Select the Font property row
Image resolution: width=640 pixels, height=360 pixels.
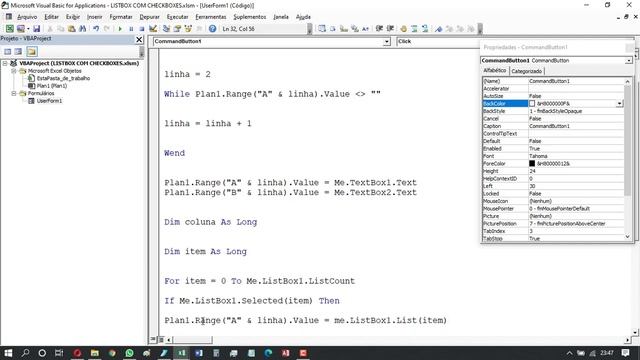(553, 156)
